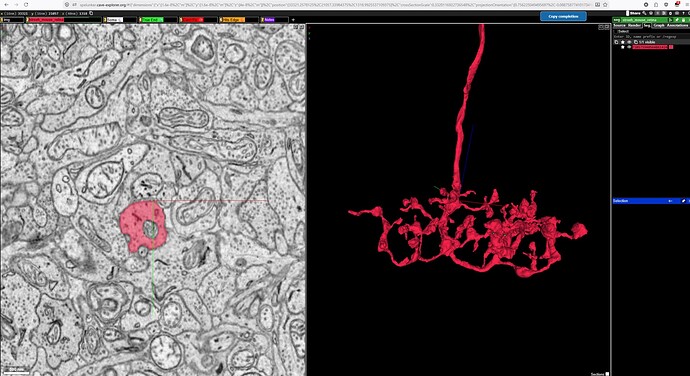Open reader view icon in the address bar
This screenshot has width=690, height=376.
tap(597, 4)
